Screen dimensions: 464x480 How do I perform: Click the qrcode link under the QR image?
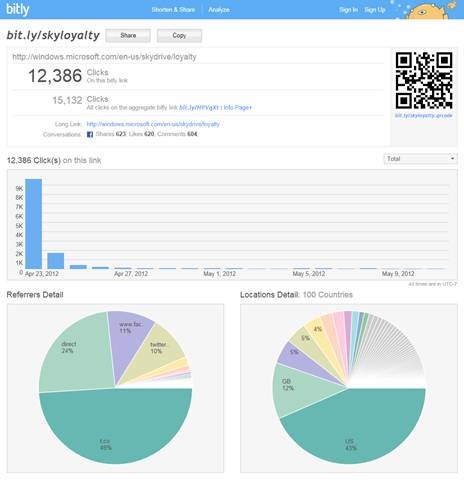(424, 115)
